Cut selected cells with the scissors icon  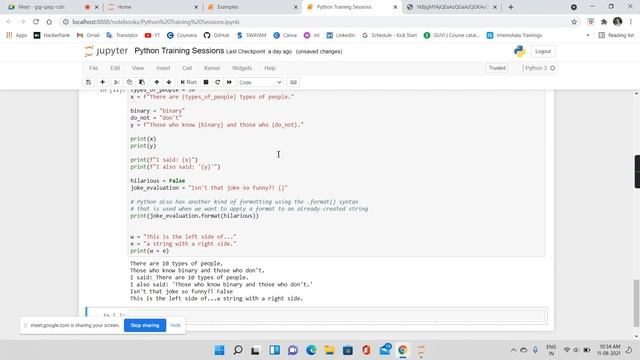[x=116, y=82]
